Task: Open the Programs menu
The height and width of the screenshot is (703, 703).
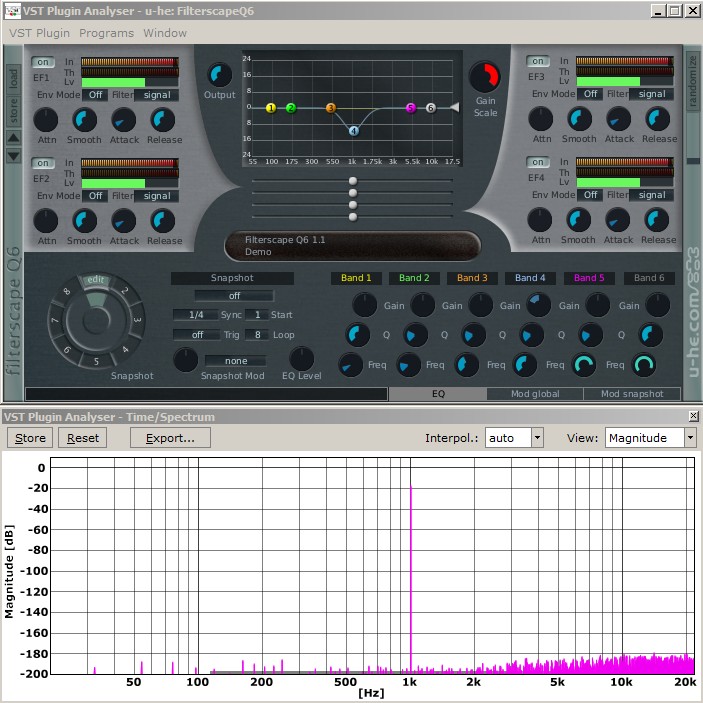Action: coord(106,33)
